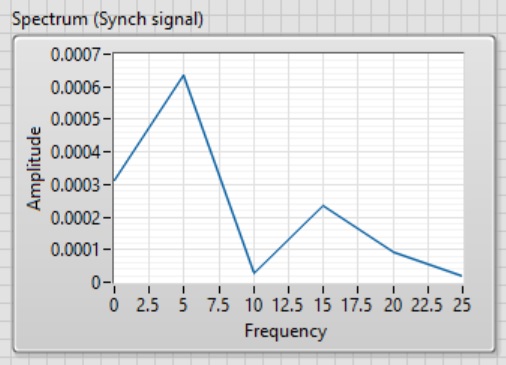
Task: Click the secondary peak at frequency 15
Action: click(323, 206)
